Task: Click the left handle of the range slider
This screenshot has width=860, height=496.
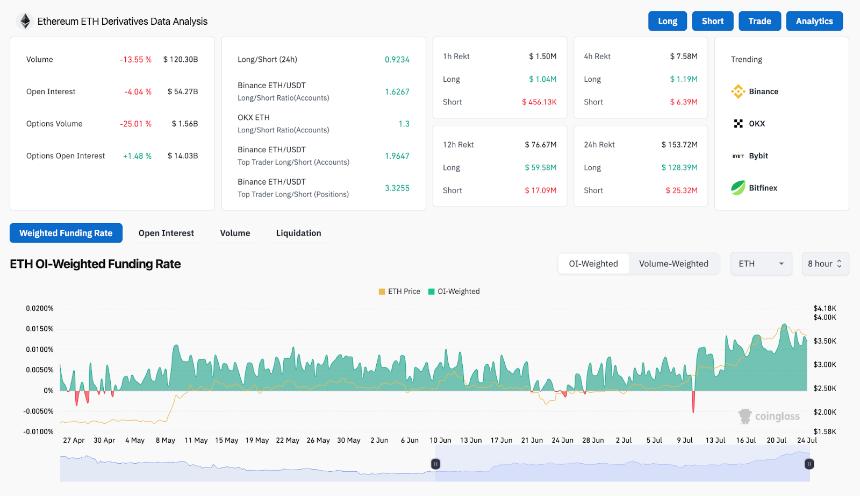Action: [435, 463]
